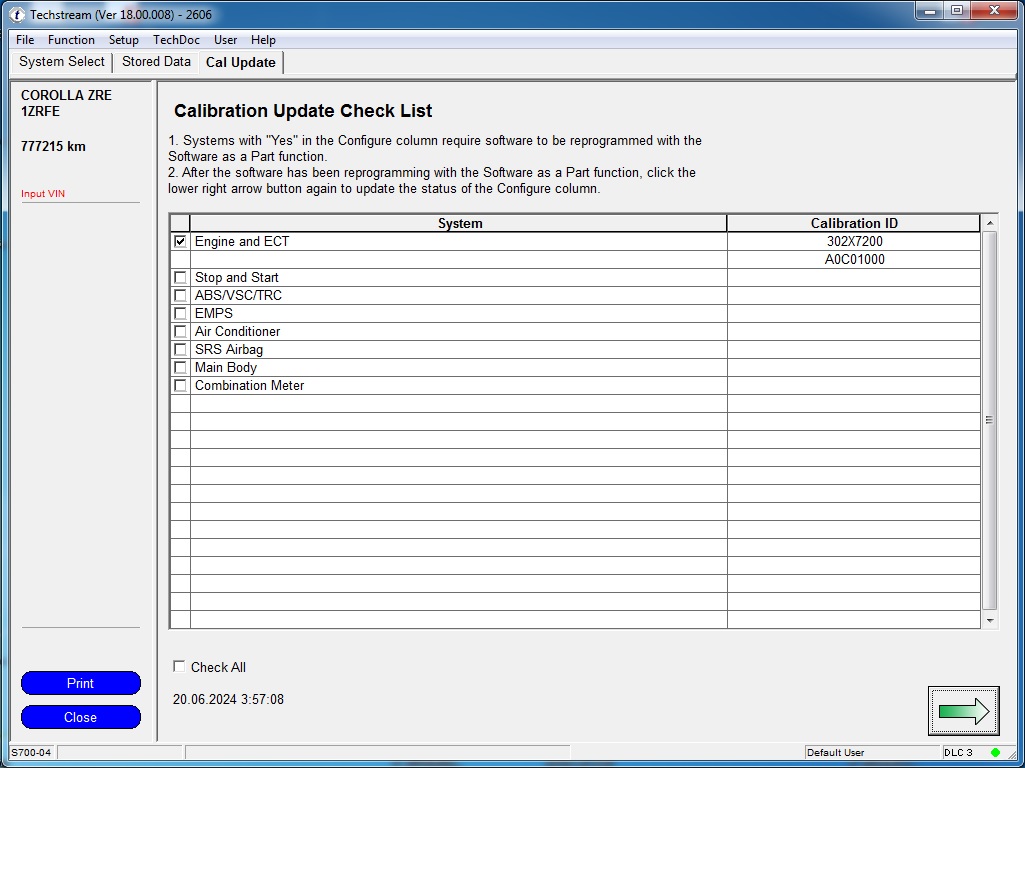Click the green DLC connection status indicator
The image size is (1025, 872).
995,752
